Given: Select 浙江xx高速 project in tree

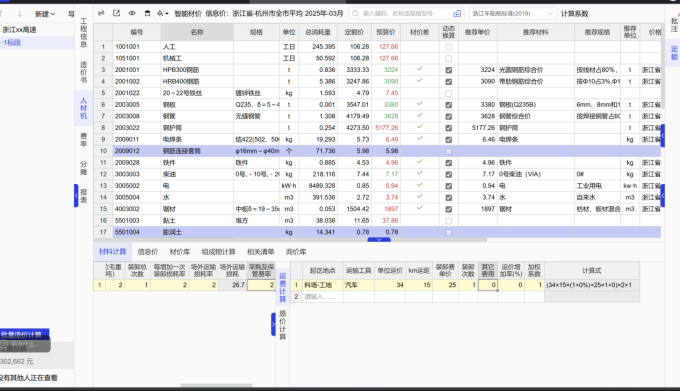Looking at the screenshot, I should (20, 29).
